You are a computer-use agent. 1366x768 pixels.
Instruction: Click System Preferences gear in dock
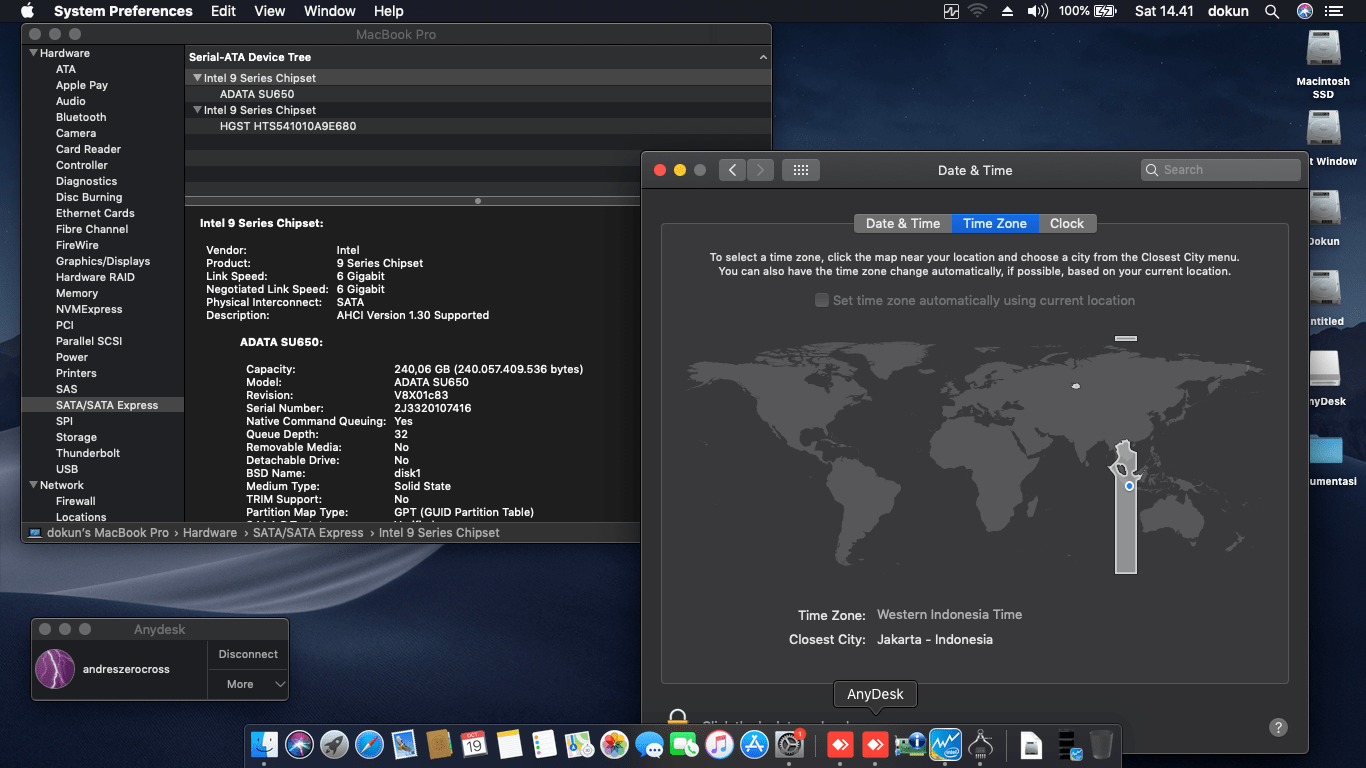tap(790, 744)
